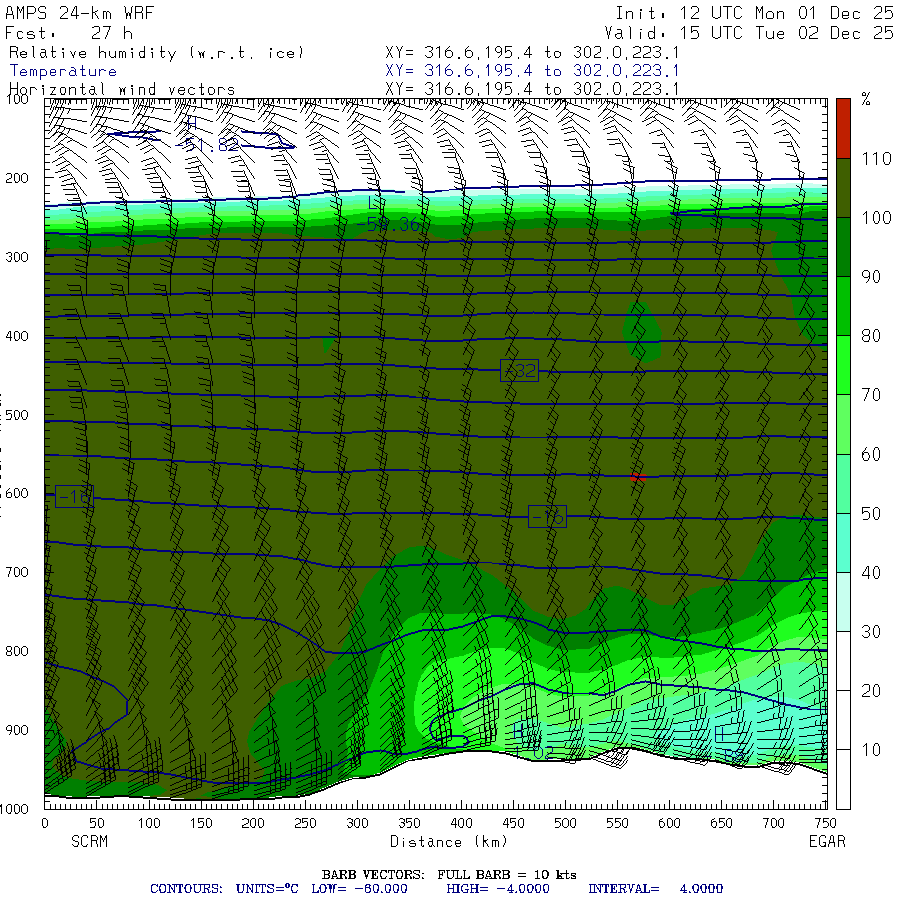Click the Fcst 27 h forecast hour text
The image size is (900, 900).
tap(69, 33)
